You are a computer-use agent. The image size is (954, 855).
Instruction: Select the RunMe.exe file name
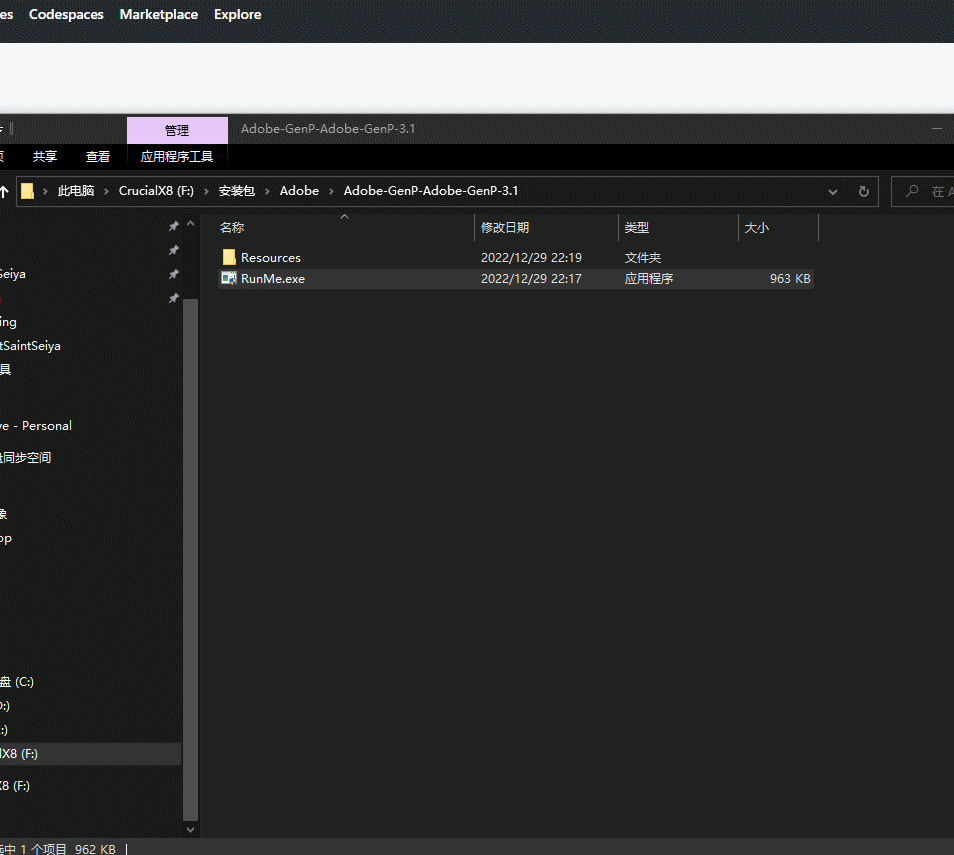pyautogui.click(x=273, y=279)
